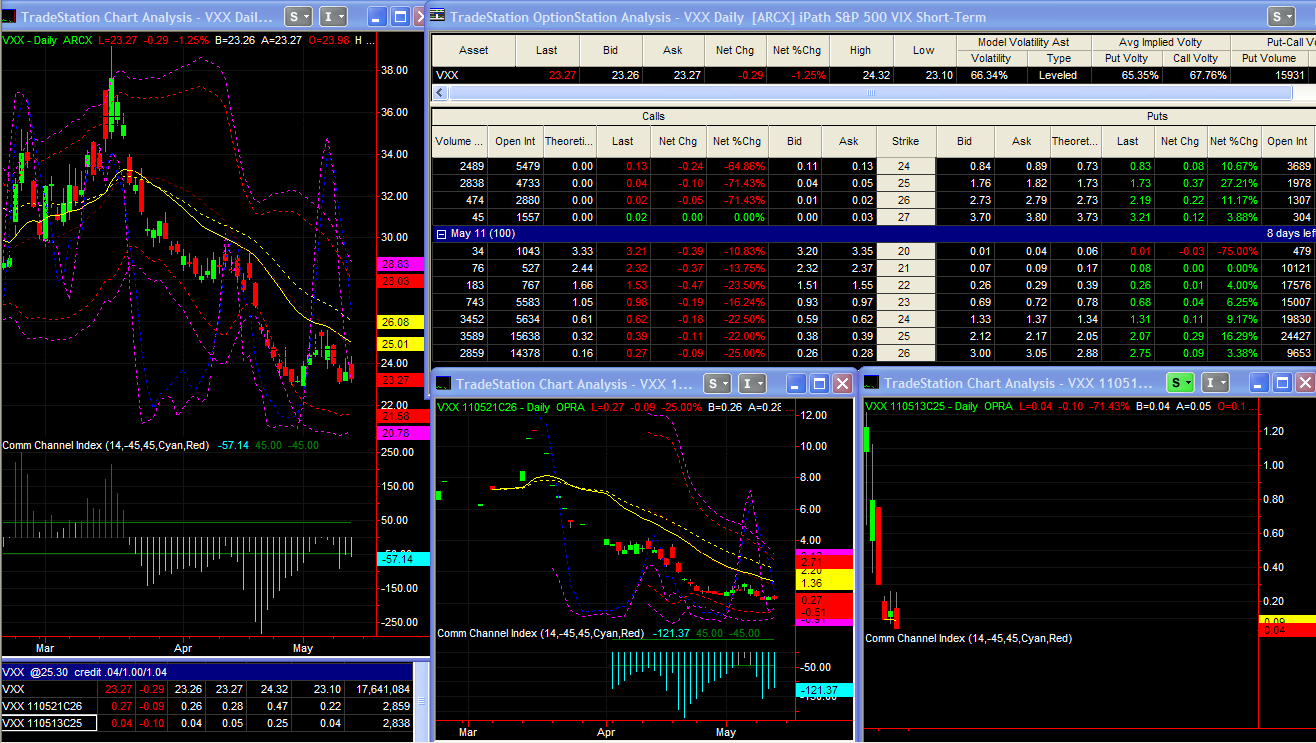The width and height of the screenshot is (1316, 743).
Task: Select the strike 23 cell
Action: pyautogui.click(x=907, y=302)
